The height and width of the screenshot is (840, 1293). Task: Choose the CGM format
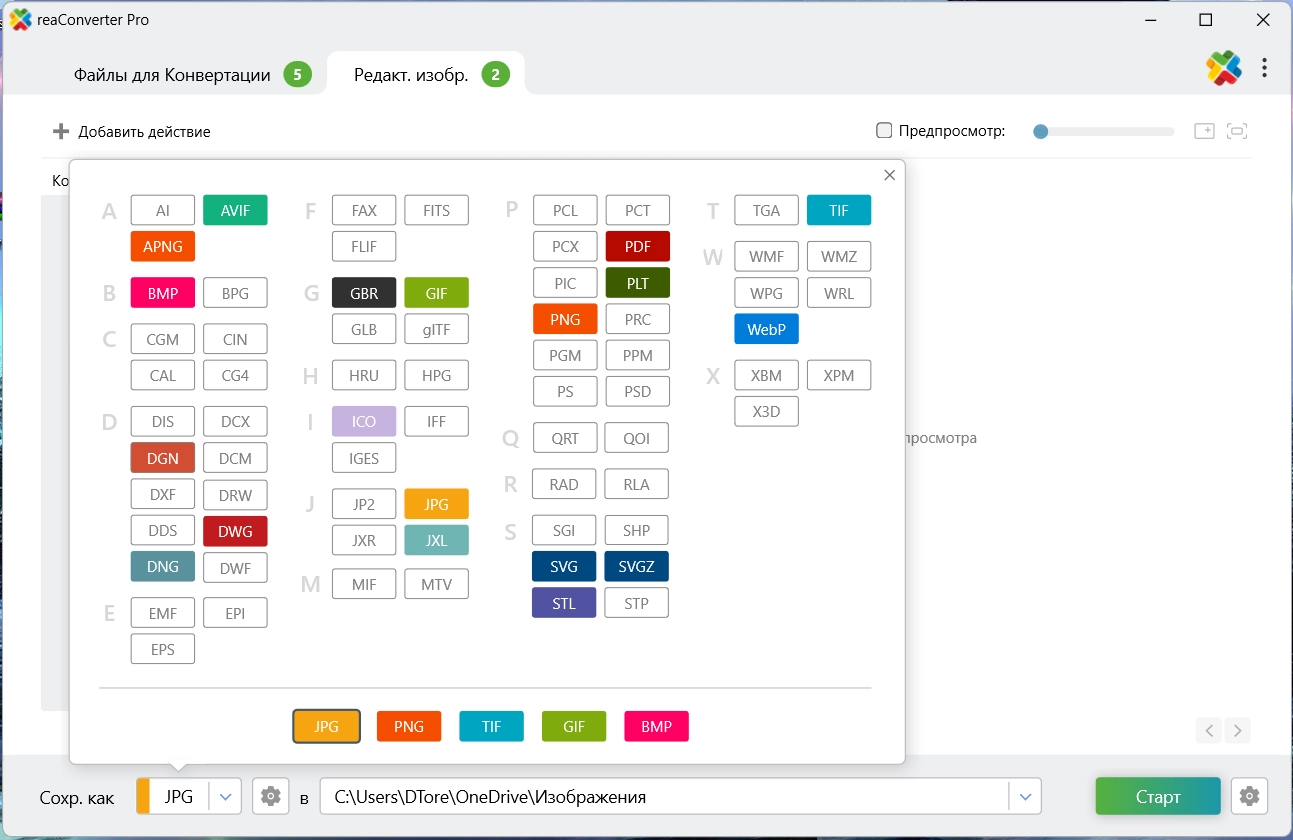tap(163, 339)
